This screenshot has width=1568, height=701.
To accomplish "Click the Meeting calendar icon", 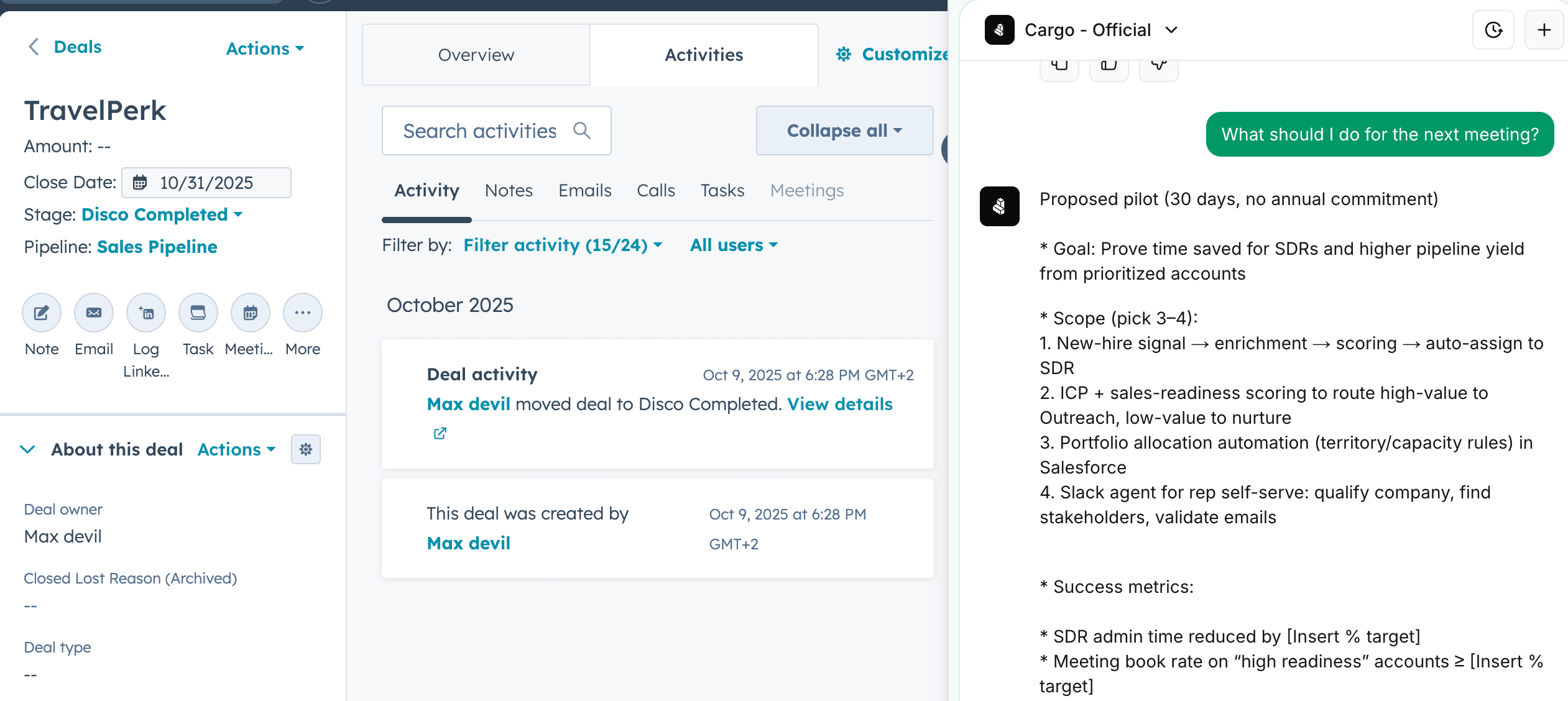I will point(251,313).
